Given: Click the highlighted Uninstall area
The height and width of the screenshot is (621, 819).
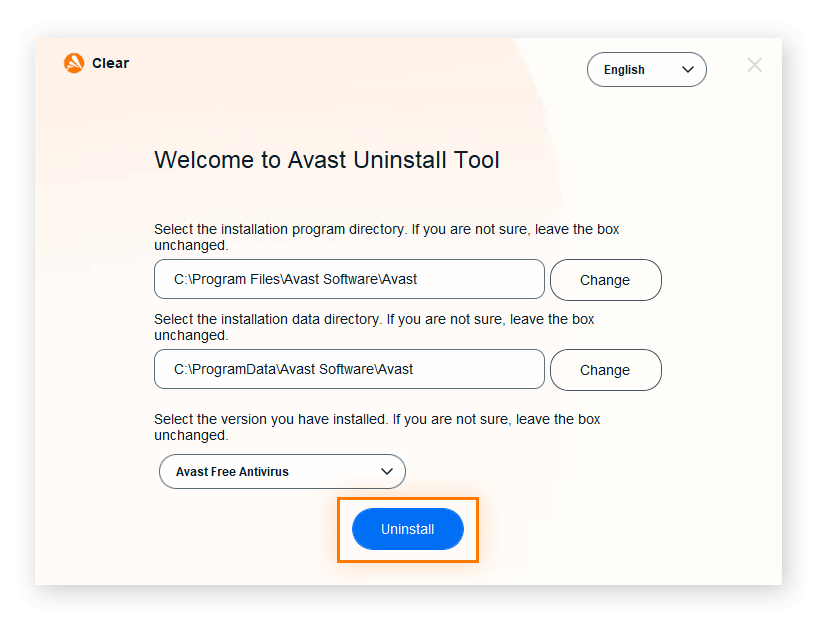Looking at the screenshot, I should (407, 529).
